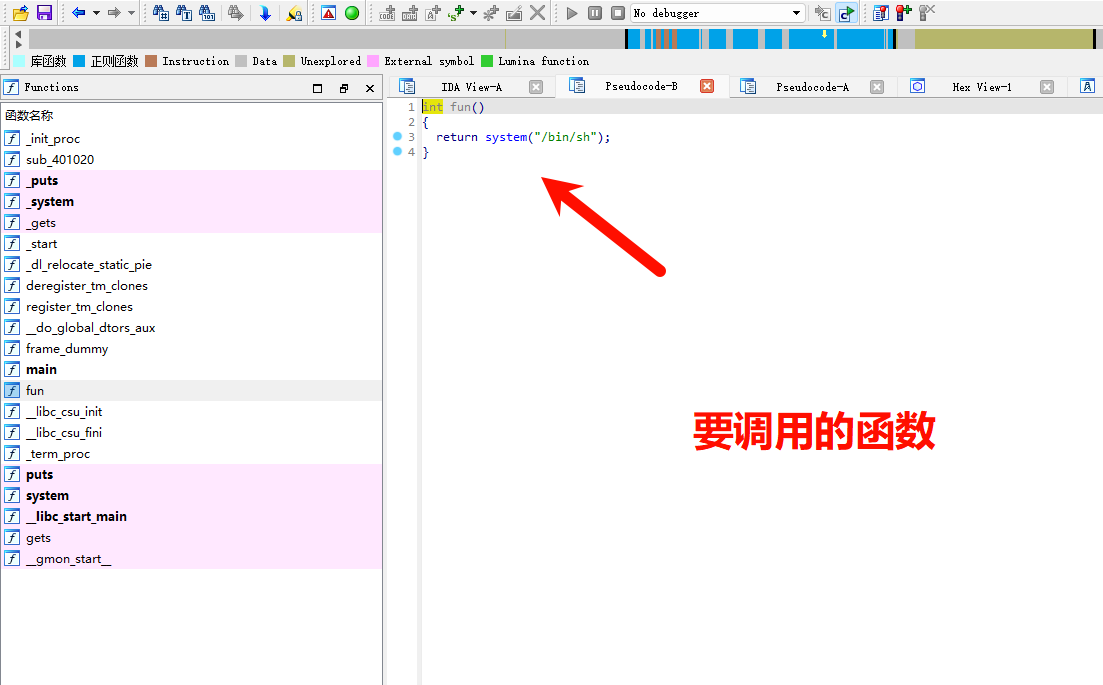
Task: Expand the forward arrow history dropdown
Action: click(x=131, y=13)
